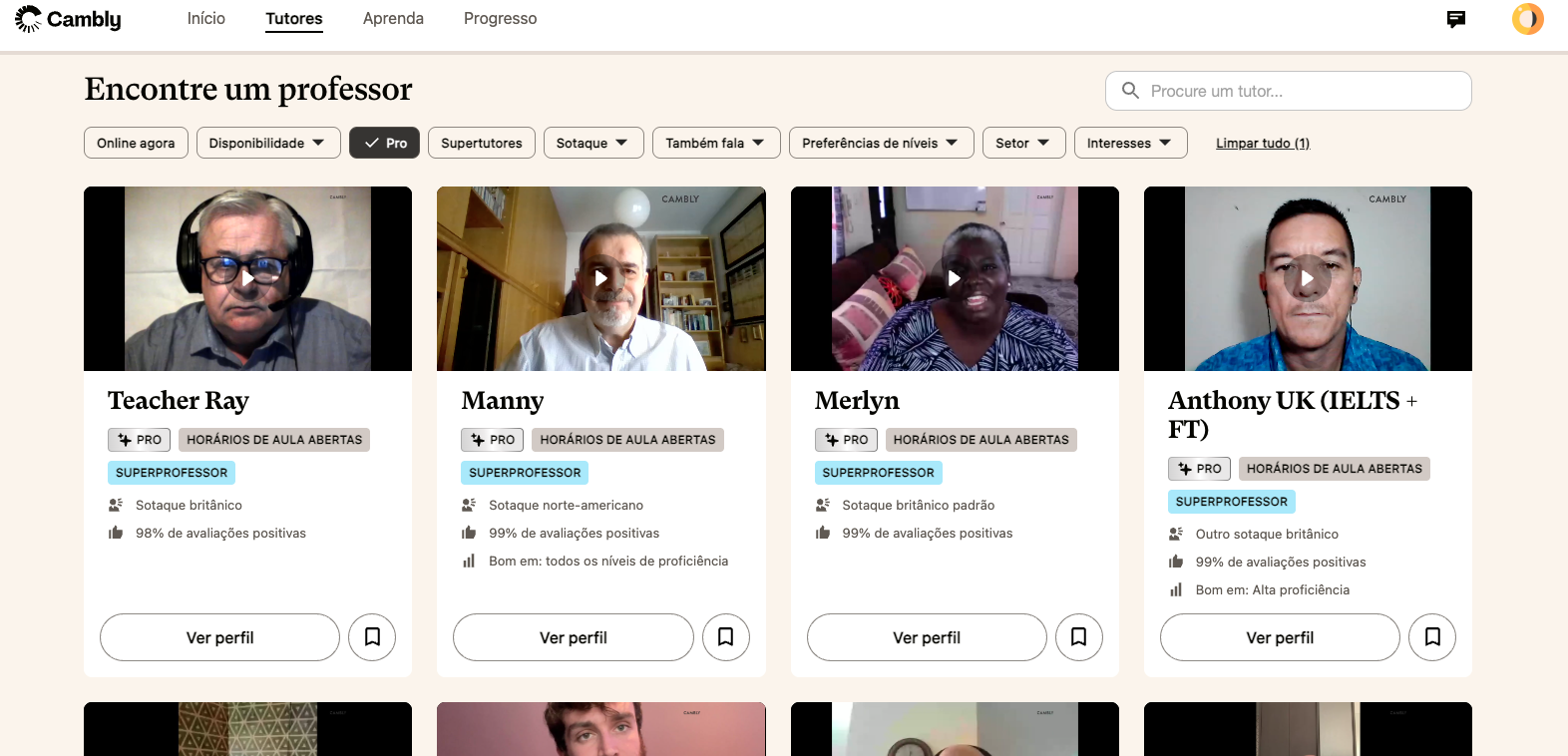Click '98% de avaliações positivas' text
Viewport: 1568px width, 756px height.
coord(220,534)
